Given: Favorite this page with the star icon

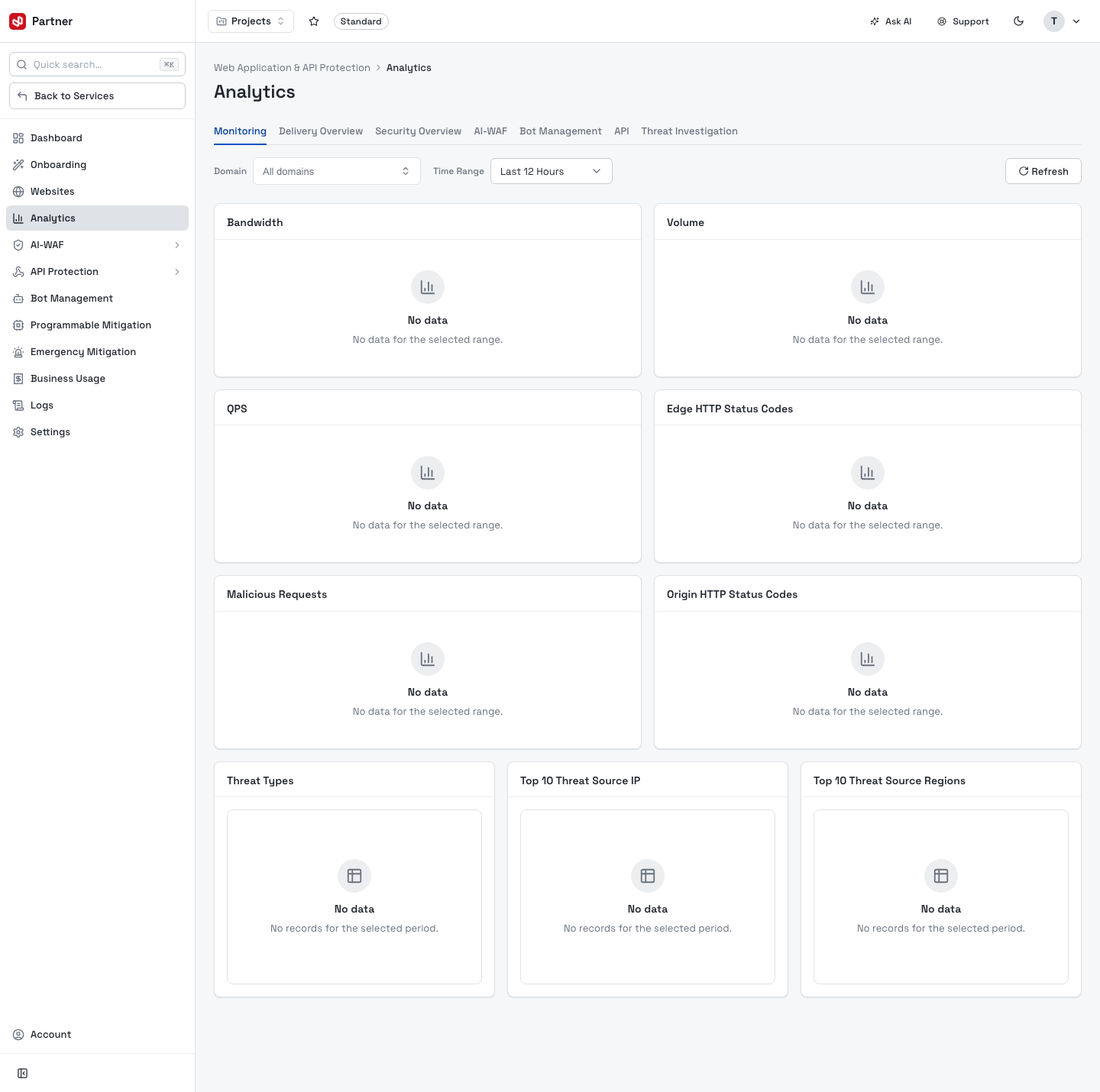Looking at the screenshot, I should pos(314,21).
